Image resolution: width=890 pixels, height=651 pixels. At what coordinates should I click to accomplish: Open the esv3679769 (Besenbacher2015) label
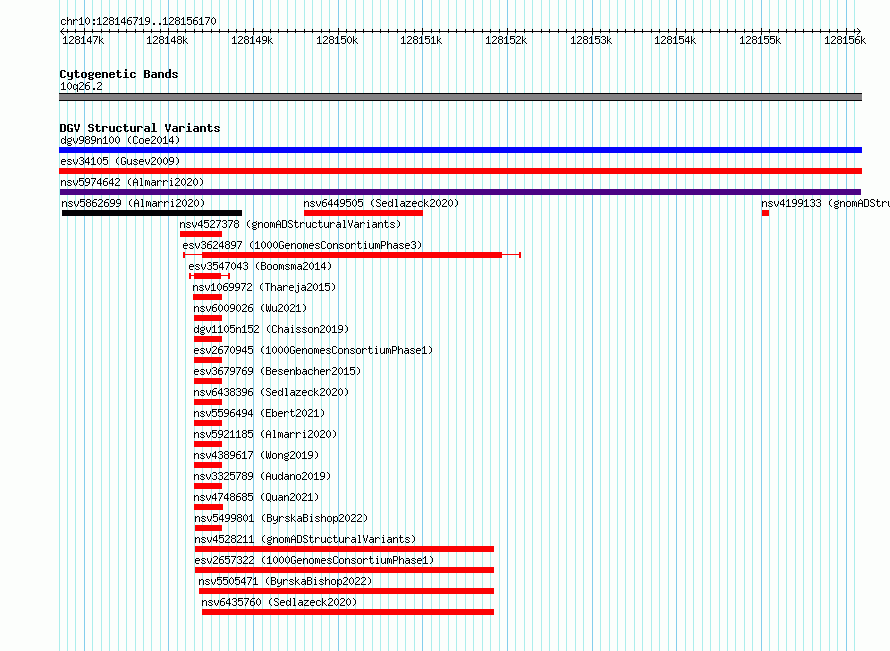coord(278,371)
